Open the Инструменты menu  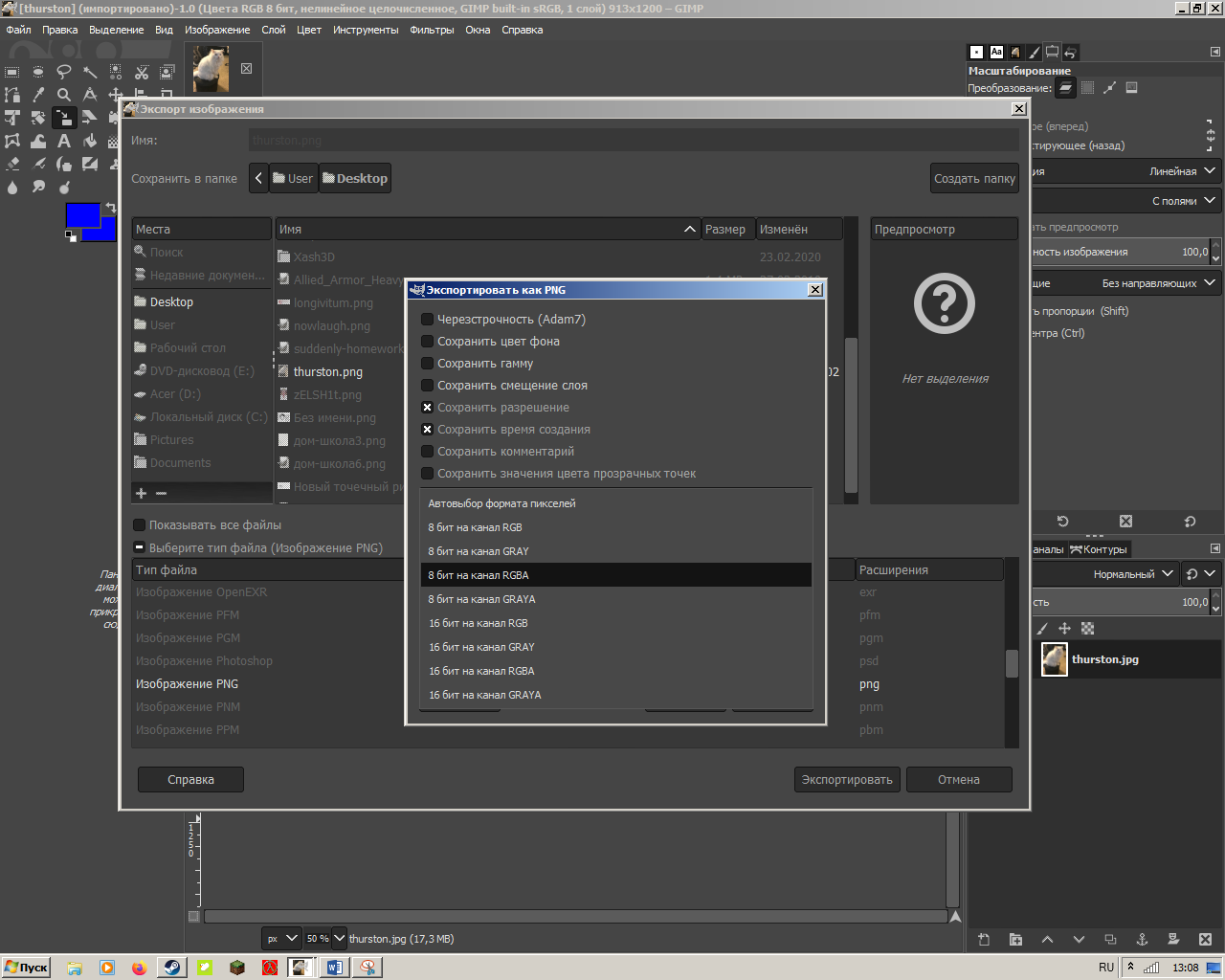coord(366,30)
